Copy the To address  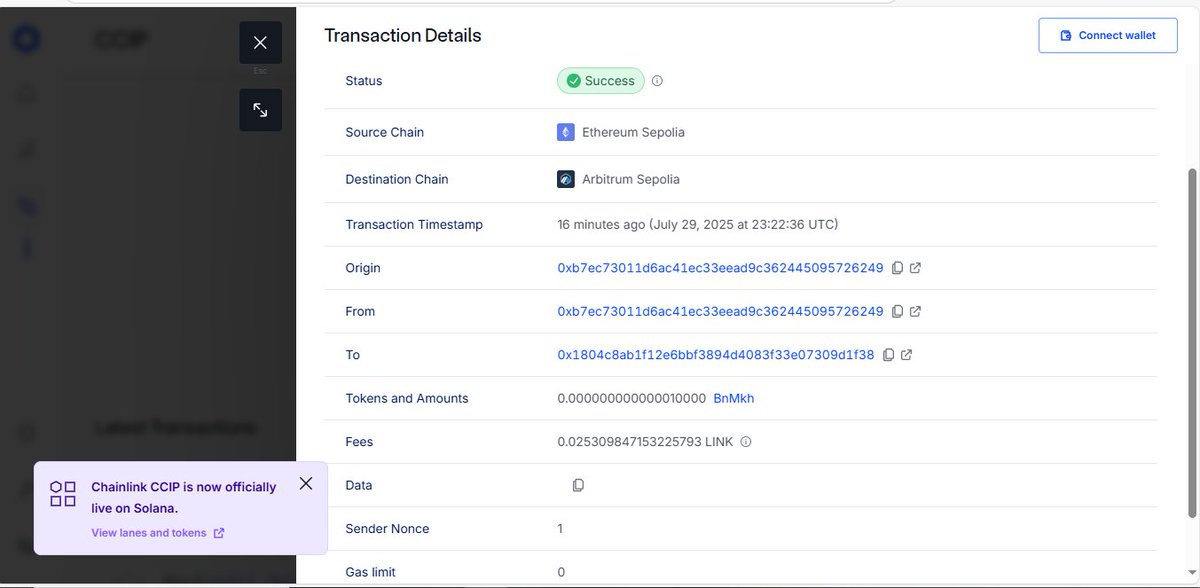[x=888, y=355]
